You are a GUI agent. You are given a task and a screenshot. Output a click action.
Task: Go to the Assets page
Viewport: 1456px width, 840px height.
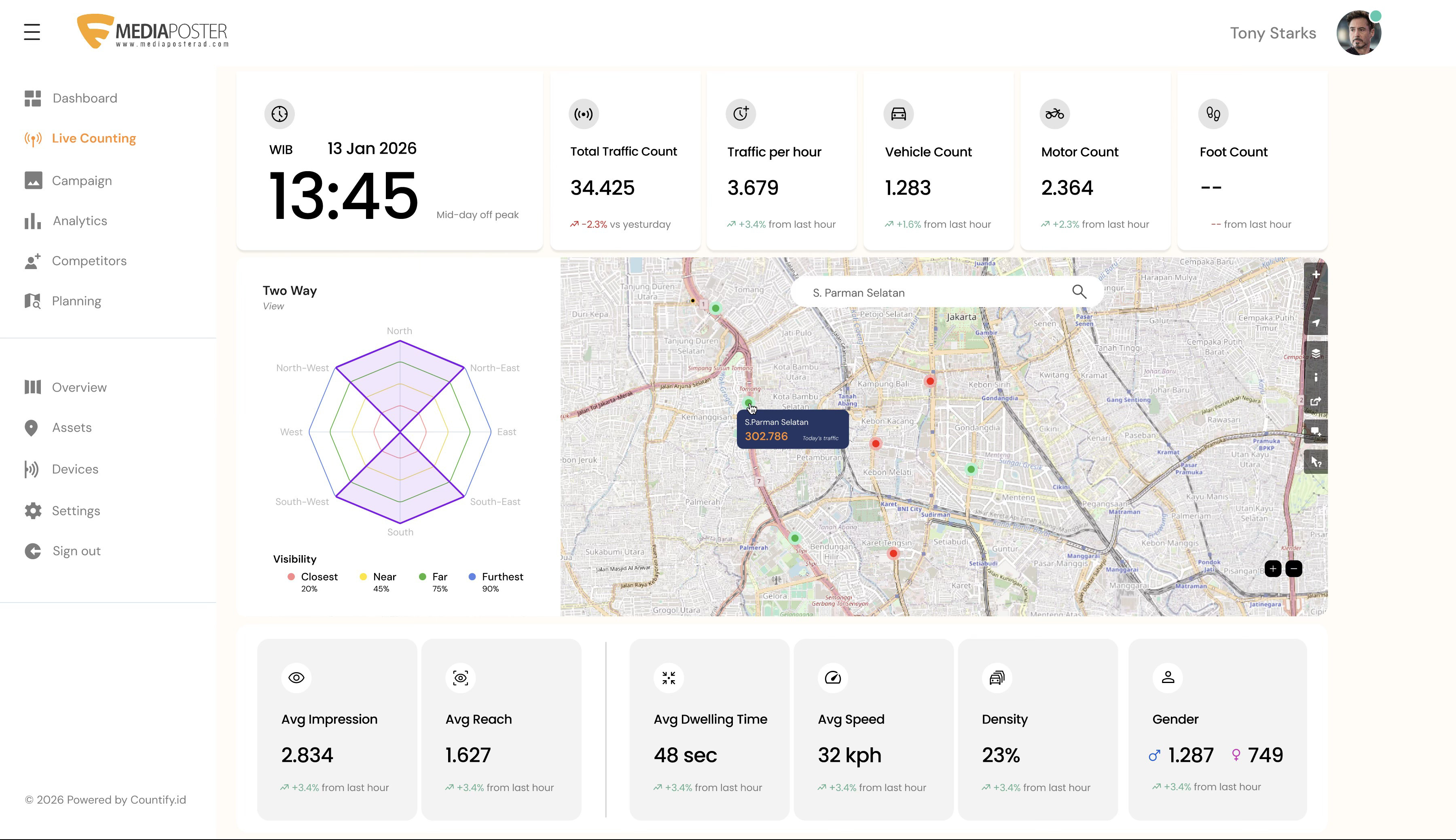[72, 428]
